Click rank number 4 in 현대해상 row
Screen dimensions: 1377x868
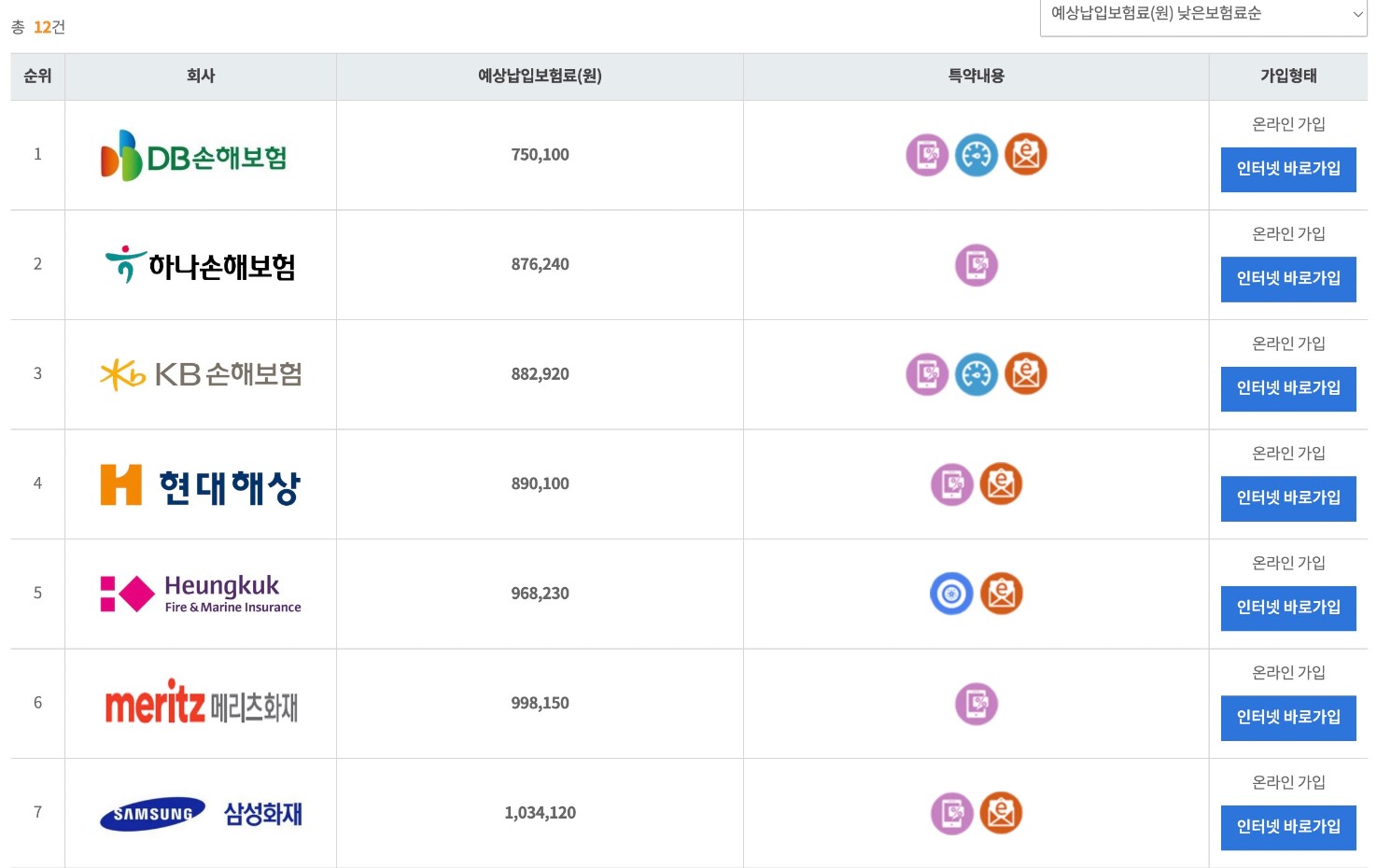[37, 484]
